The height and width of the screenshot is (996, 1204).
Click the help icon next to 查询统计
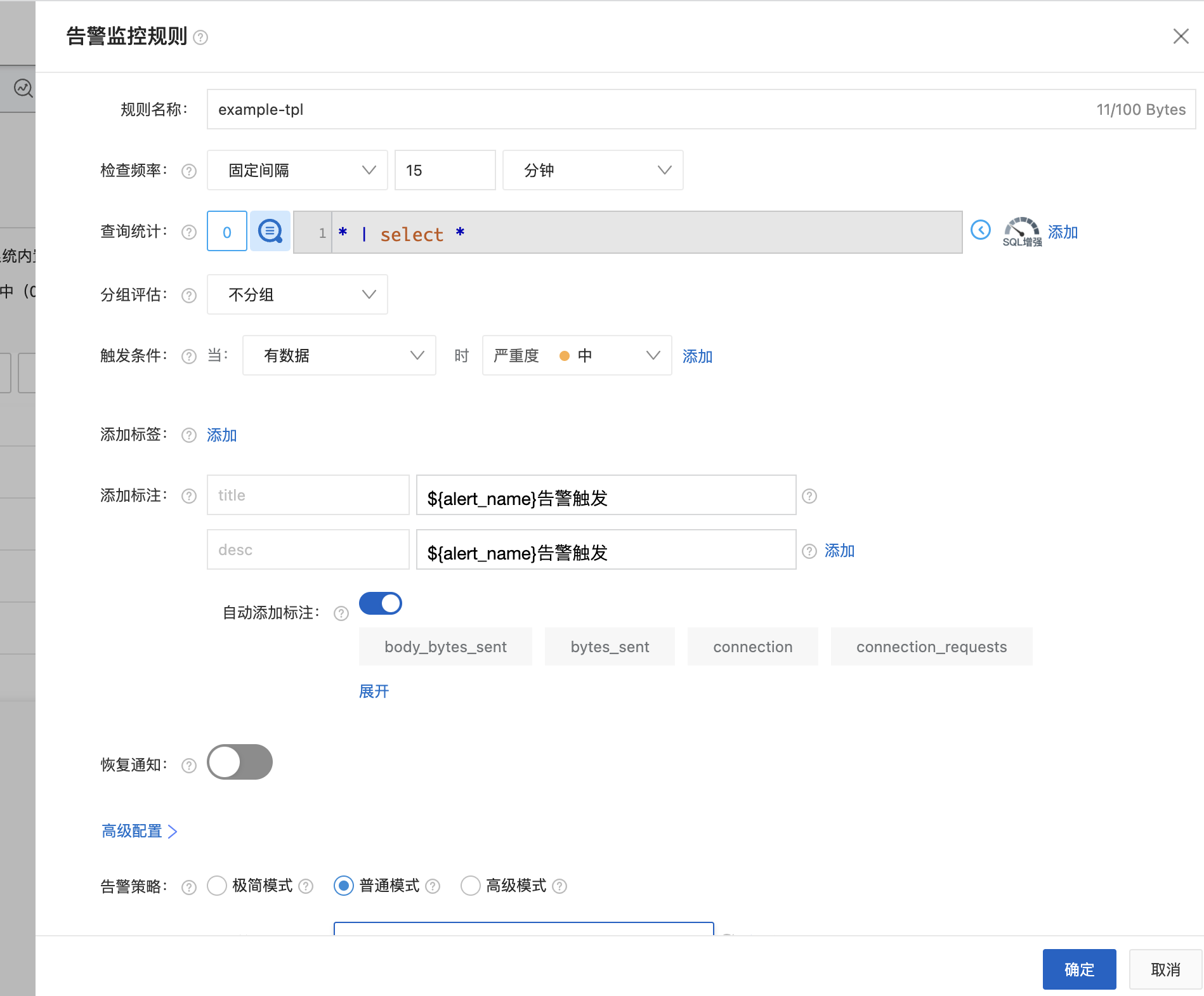[189, 232]
